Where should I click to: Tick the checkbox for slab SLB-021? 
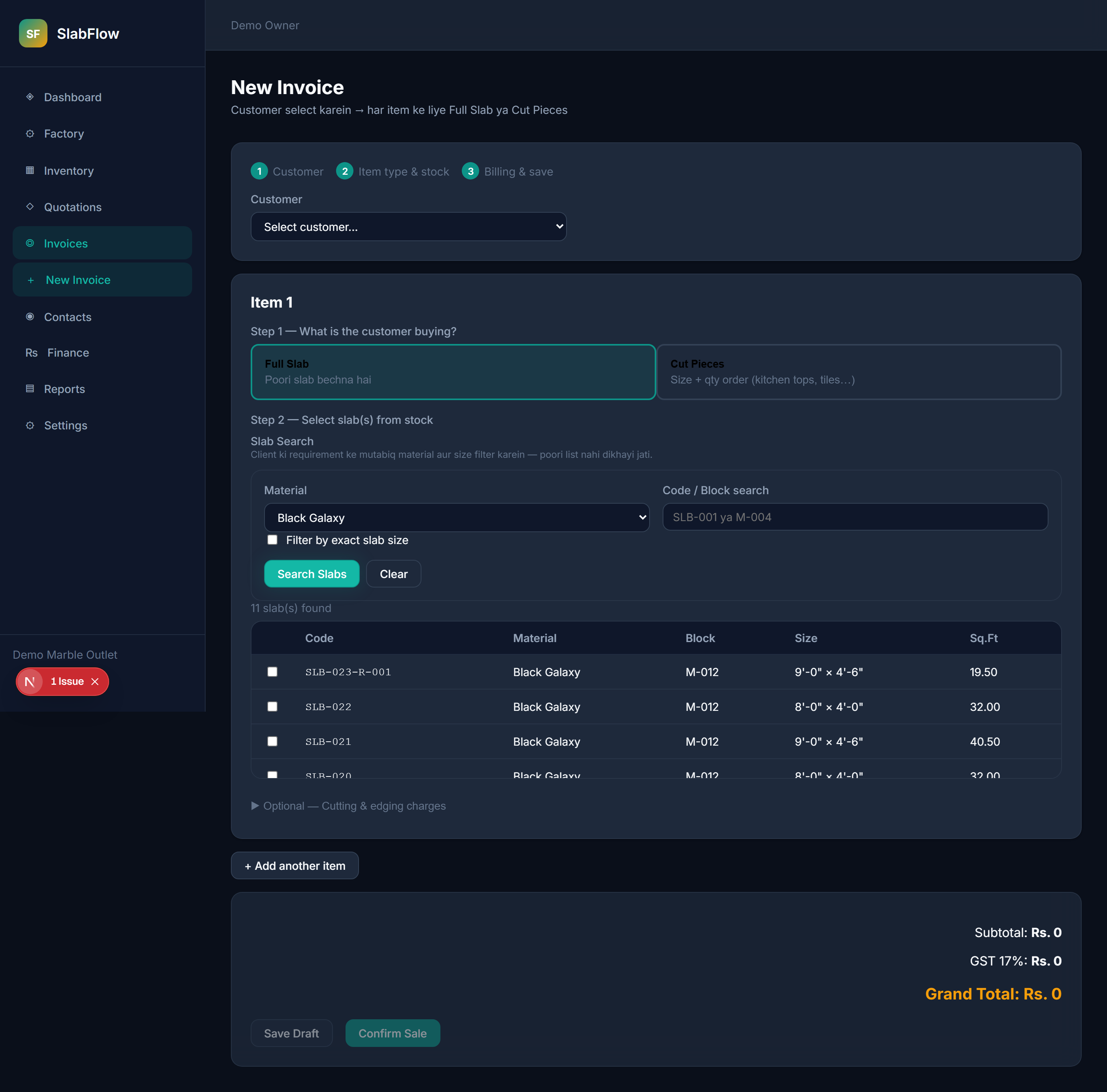tap(272, 741)
